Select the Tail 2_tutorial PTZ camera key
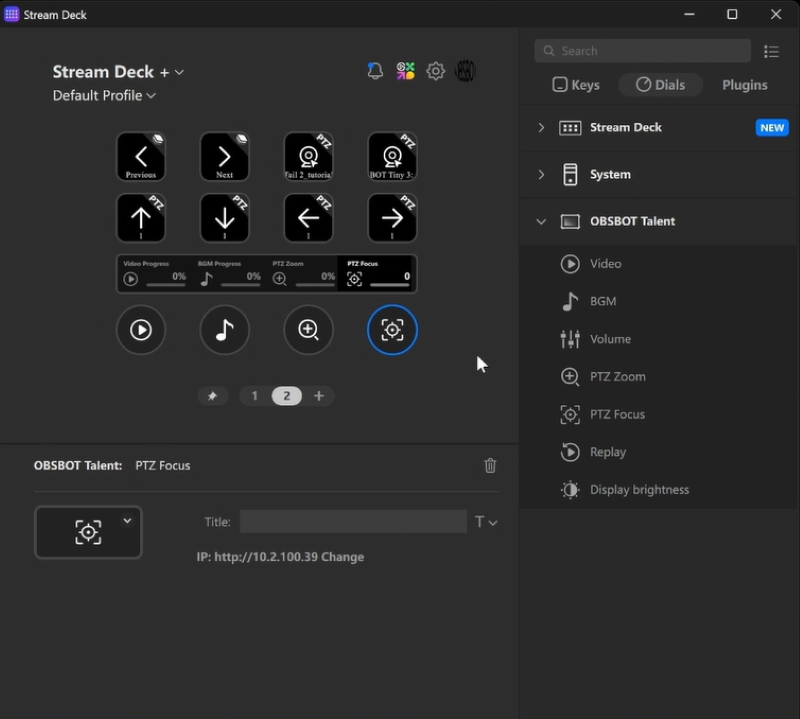Screen dimensions: 800x719 (308, 157)
